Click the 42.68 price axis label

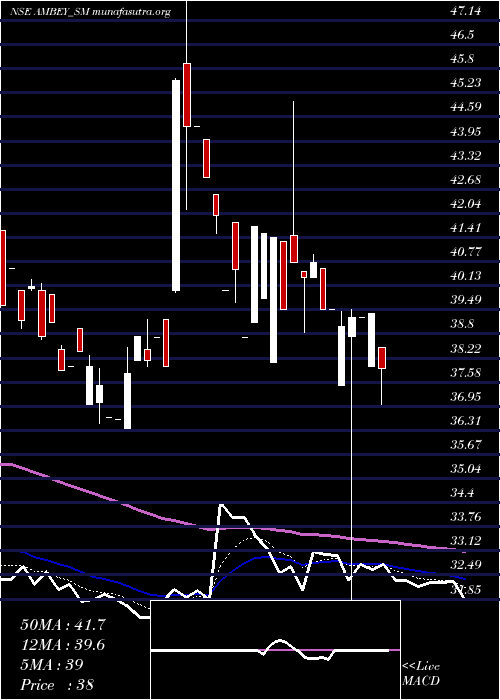pos(465,179)
